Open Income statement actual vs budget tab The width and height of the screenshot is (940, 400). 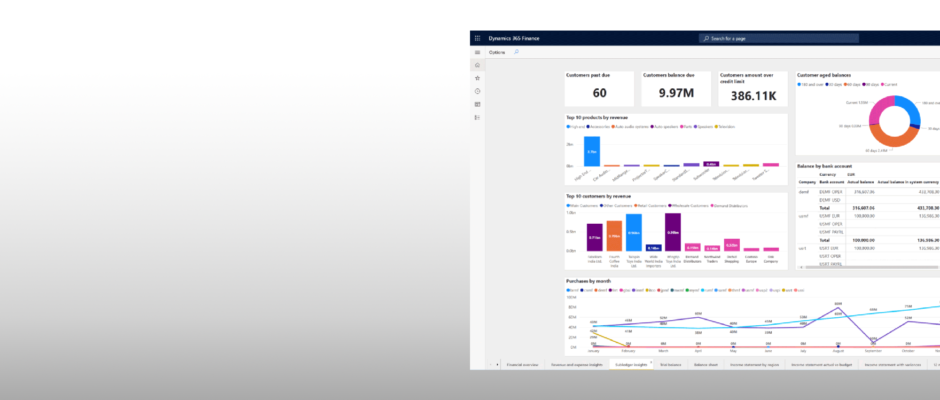821,365
